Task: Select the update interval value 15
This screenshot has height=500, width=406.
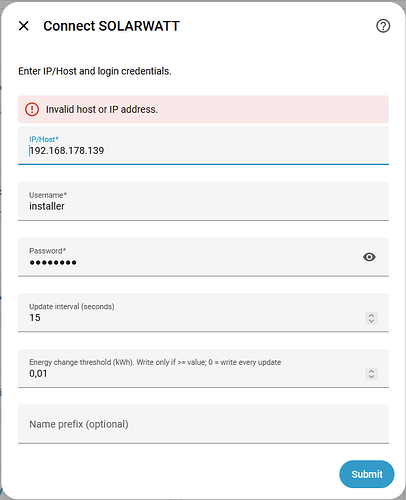Action: click(x=35, y=318)
